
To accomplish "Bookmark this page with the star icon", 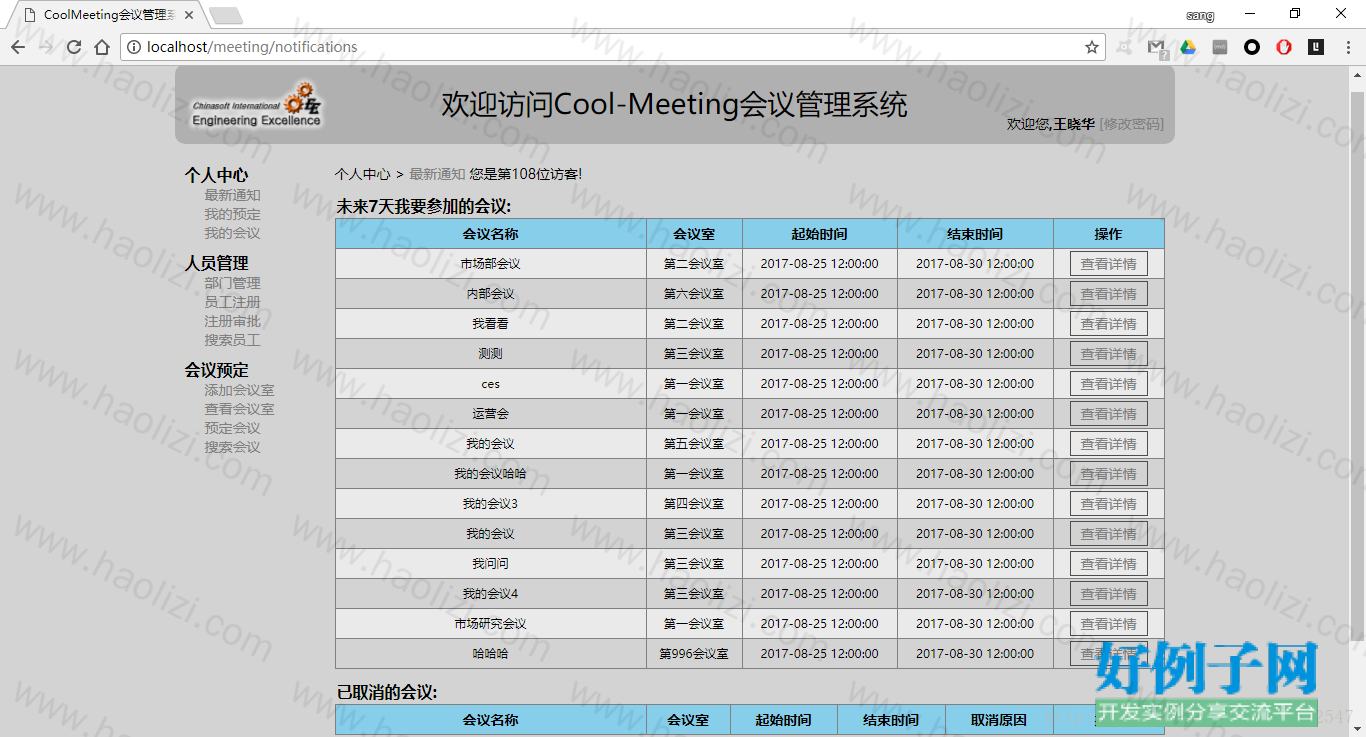I will coord(1092,47).
